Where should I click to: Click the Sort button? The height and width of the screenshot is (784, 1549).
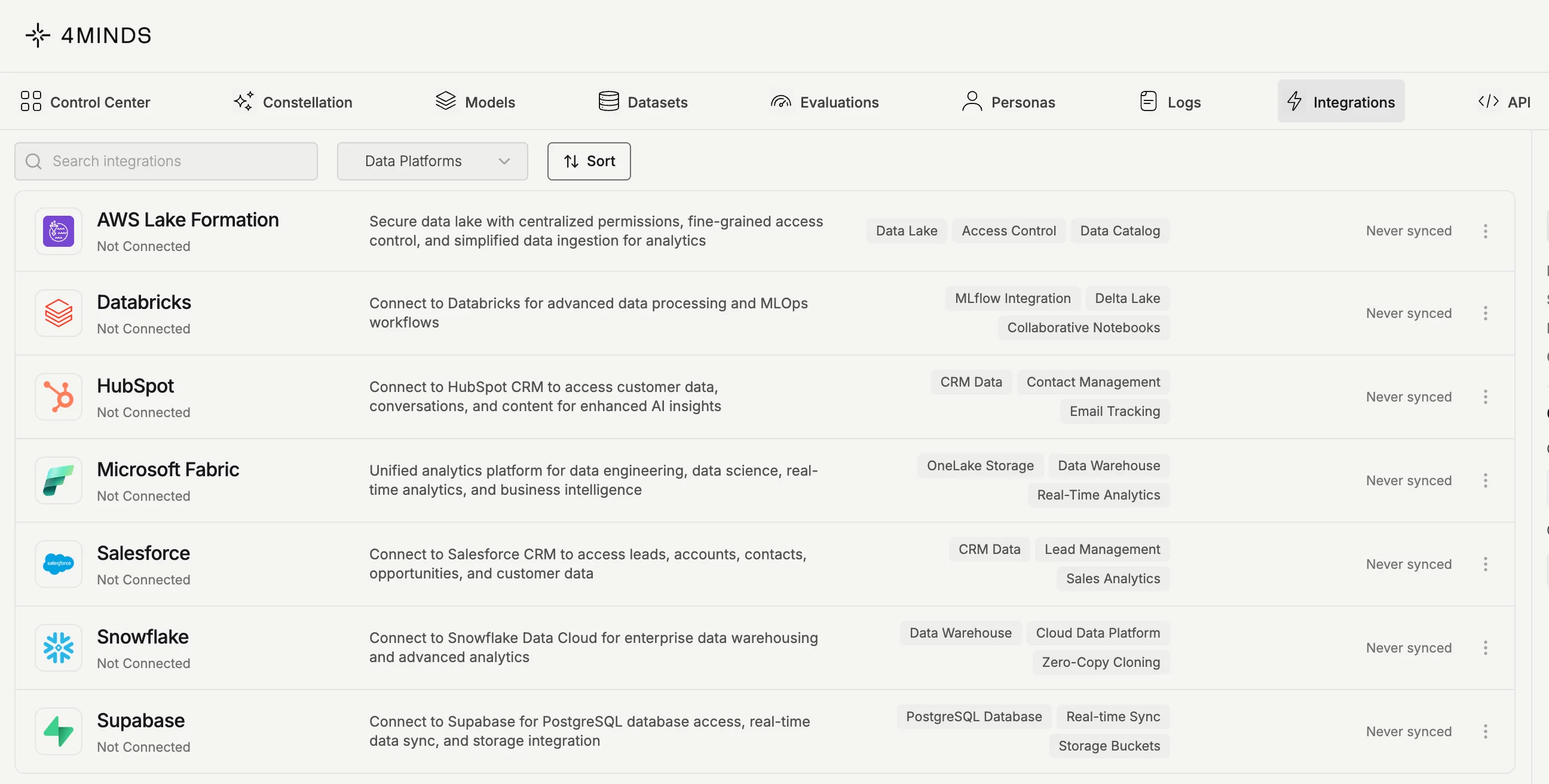tap(589, 161)
